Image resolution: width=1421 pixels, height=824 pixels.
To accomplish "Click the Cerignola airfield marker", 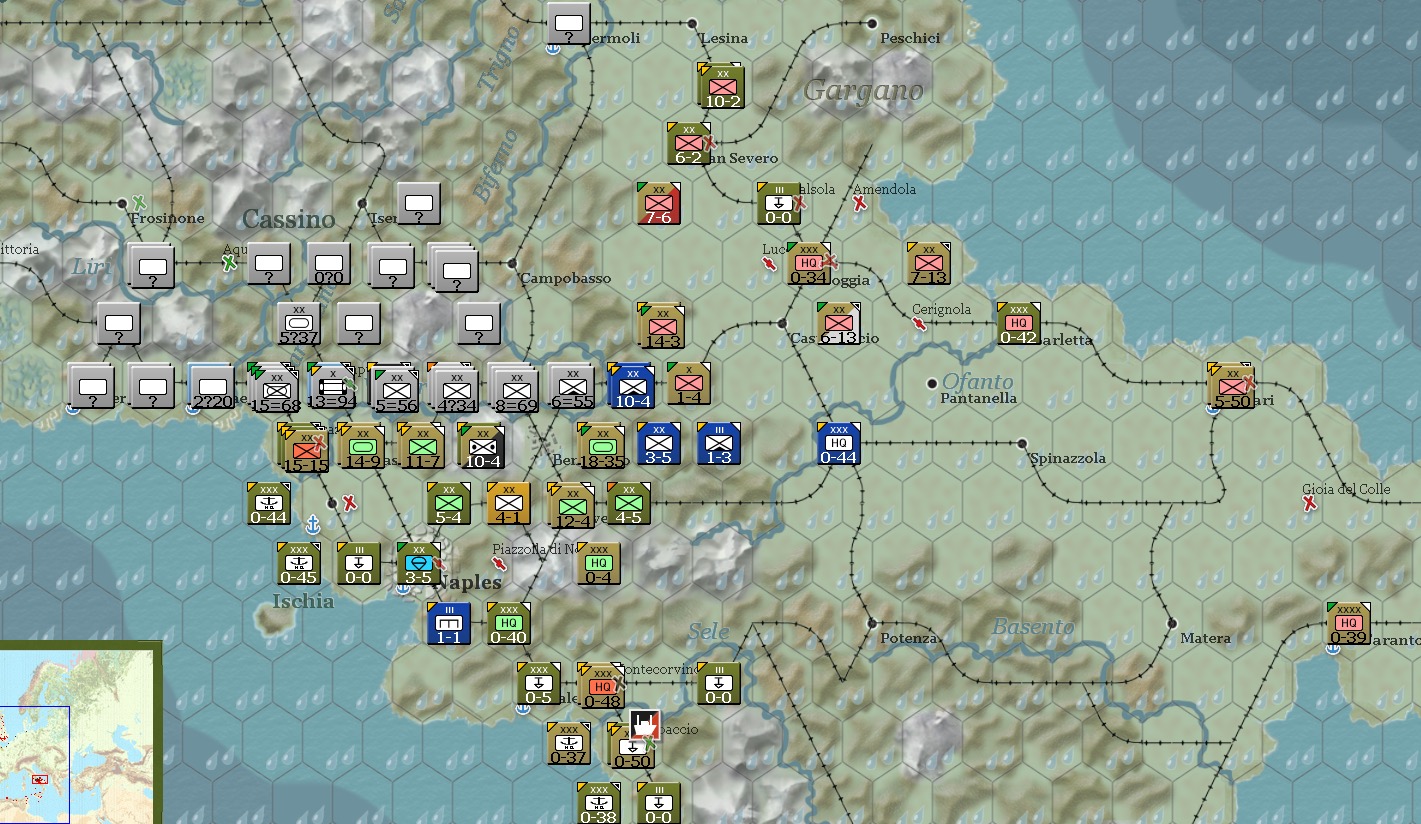I will [919, 324].
